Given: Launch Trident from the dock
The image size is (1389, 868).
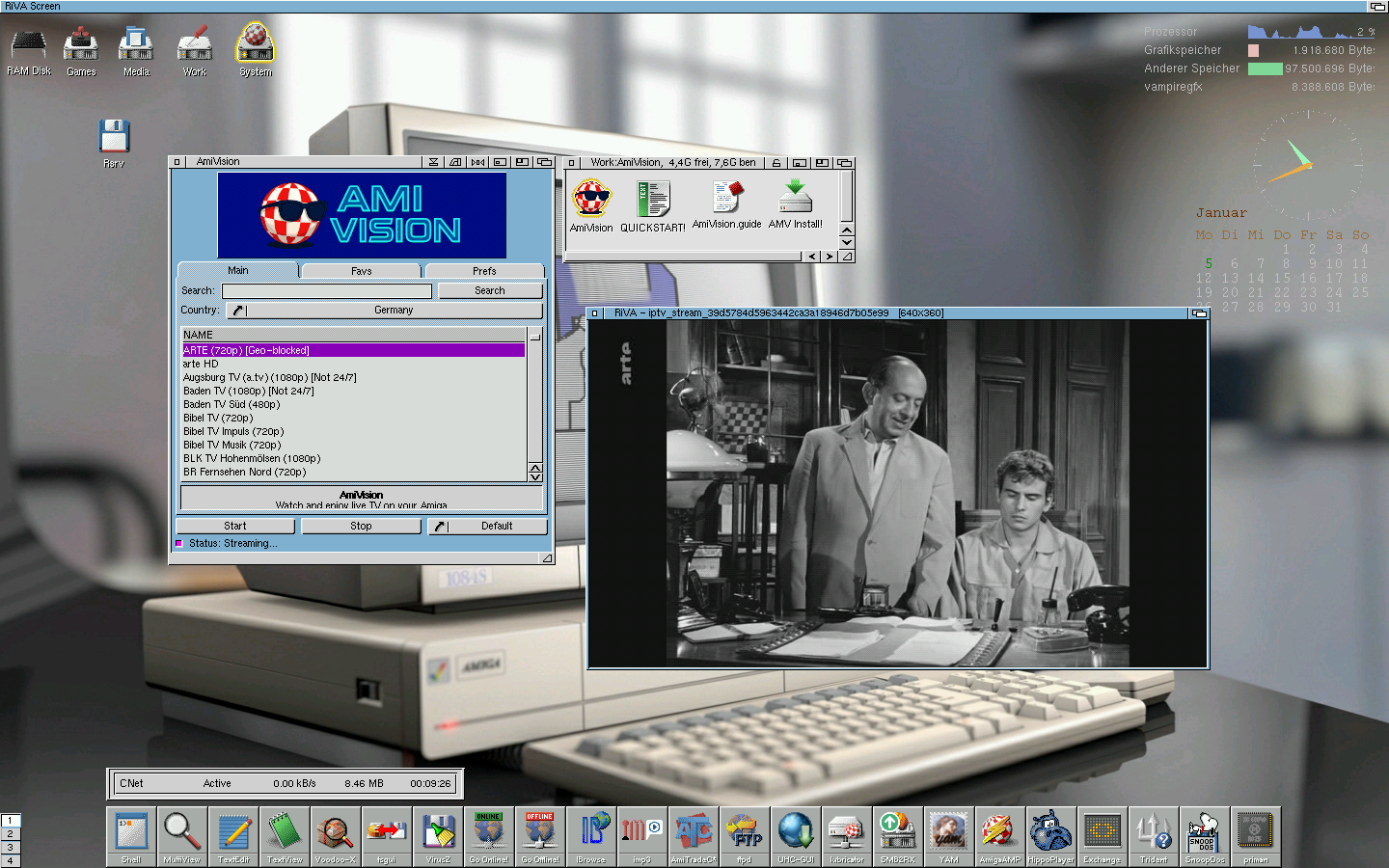Looking at the screenshot, I should click(x=1153, y=836).
